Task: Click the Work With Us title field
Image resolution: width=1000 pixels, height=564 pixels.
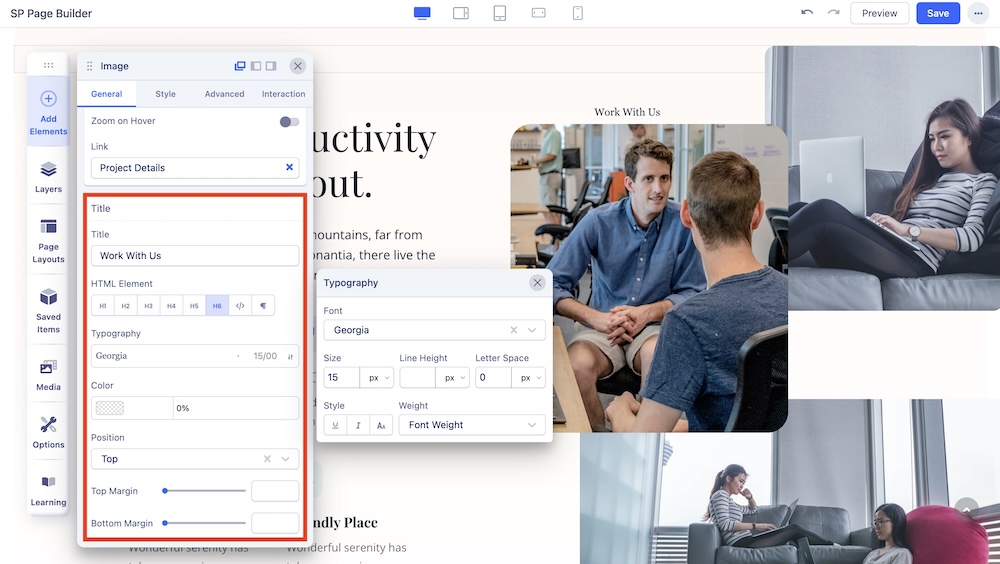Action: 194,256
